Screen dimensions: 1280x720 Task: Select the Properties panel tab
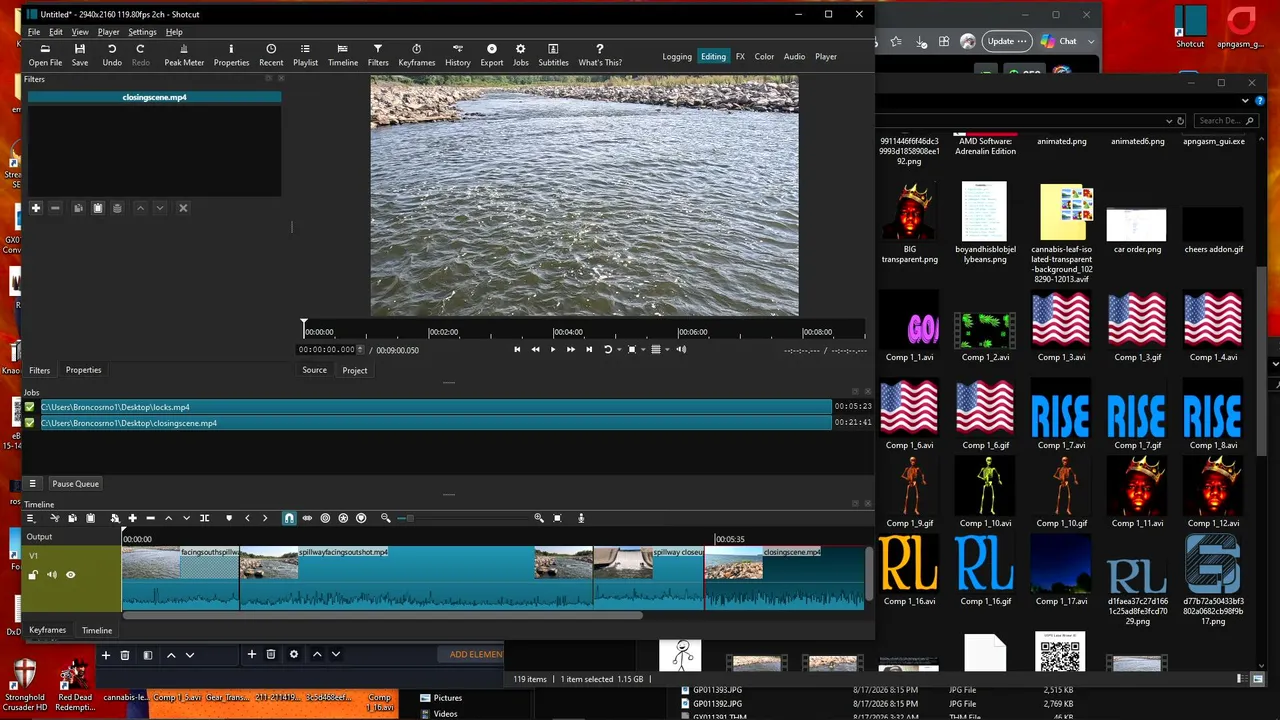83,370
